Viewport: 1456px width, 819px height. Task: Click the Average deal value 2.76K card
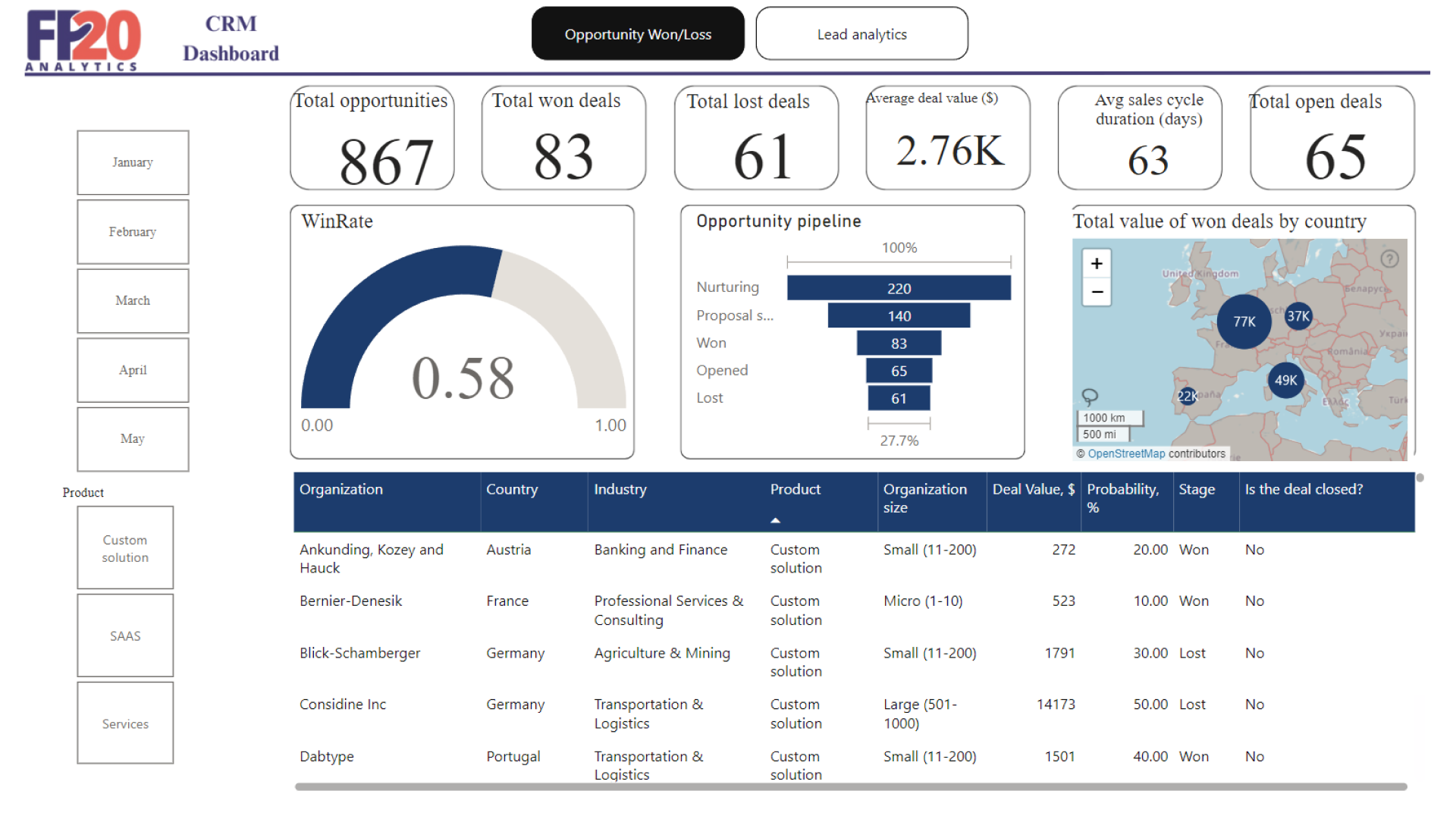click(948, 137)
